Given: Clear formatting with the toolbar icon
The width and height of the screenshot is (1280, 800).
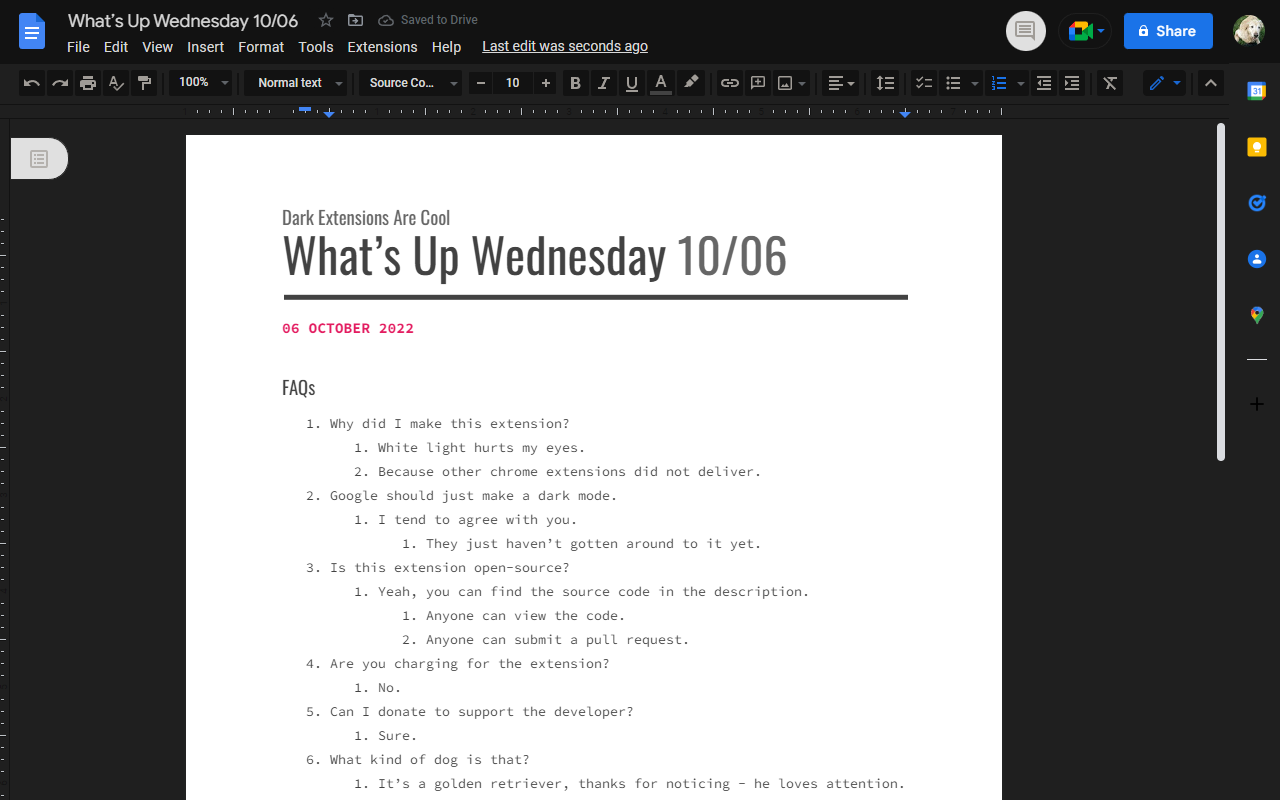Looking at the screenshot, I should [x=1109, y=83].
